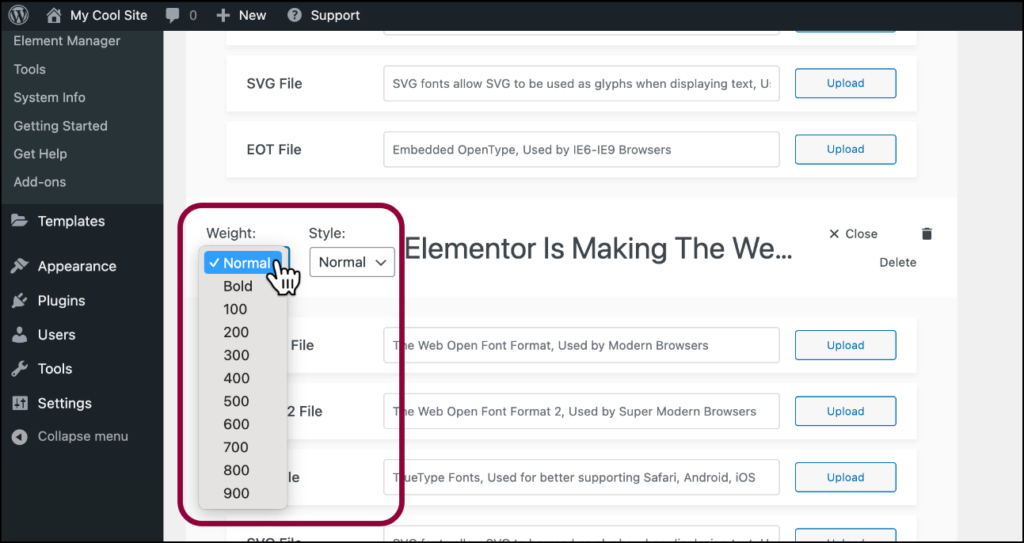
Task: Open My Cool Site home icon
Action: point(54,14)
